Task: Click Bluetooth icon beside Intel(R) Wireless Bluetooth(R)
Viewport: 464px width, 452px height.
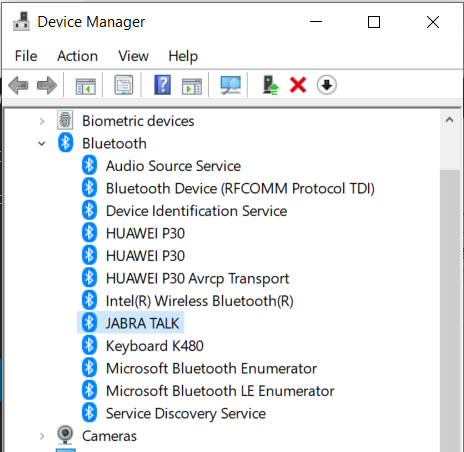Action: tap(89, 300)
